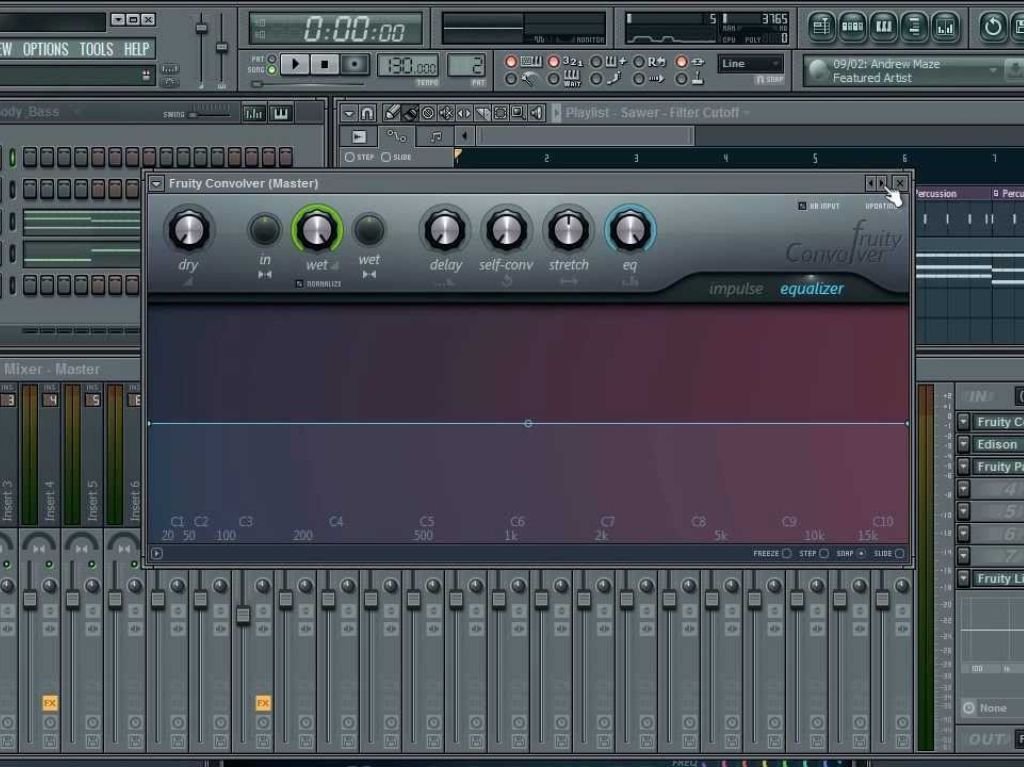The width and height of the screenshot is (1024, 767).
Task: Click the Playback speaker tool in Playlist
Action: coord(536,113)
